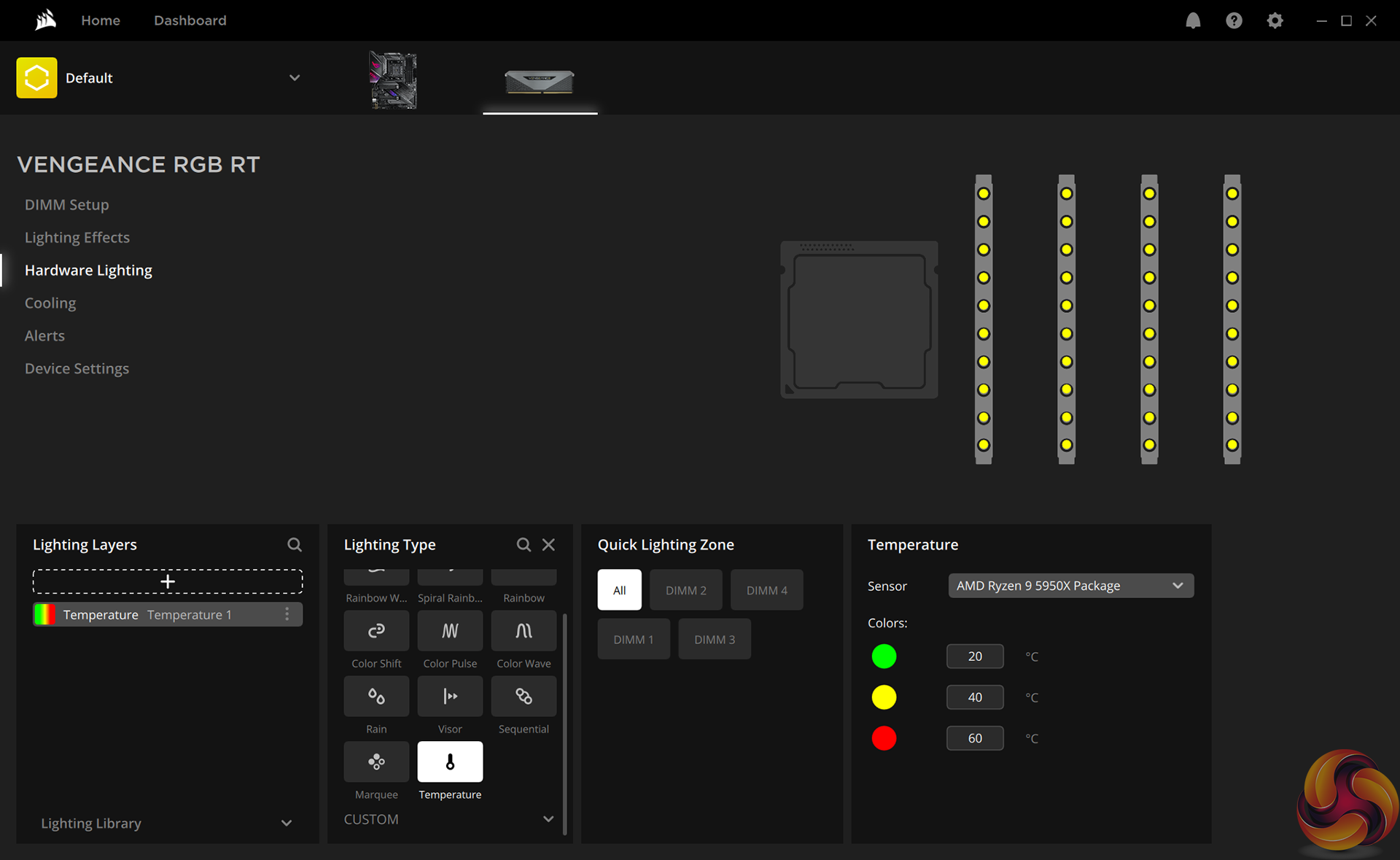The image size is (1400, 860).
Task: Expand the Default profile dropdown
Action: pyautogui.click(x=295, y=78)
